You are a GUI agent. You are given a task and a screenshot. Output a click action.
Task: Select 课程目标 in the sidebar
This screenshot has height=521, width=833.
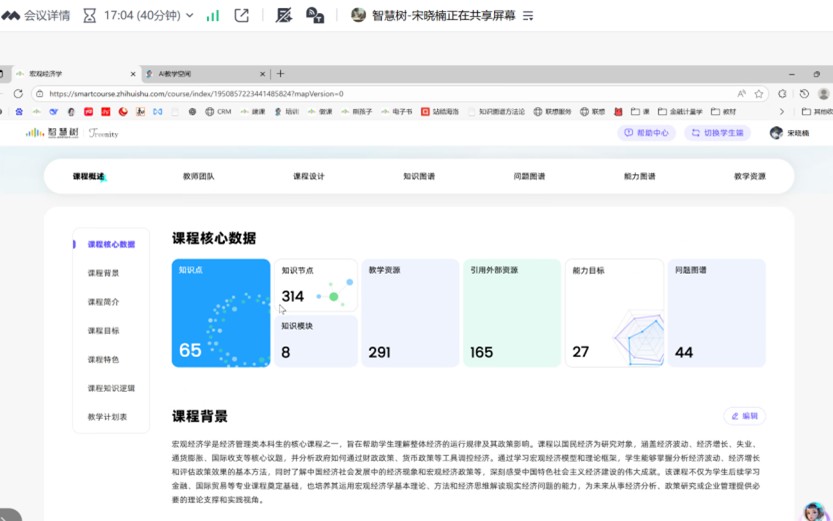[x=103, y=331]
